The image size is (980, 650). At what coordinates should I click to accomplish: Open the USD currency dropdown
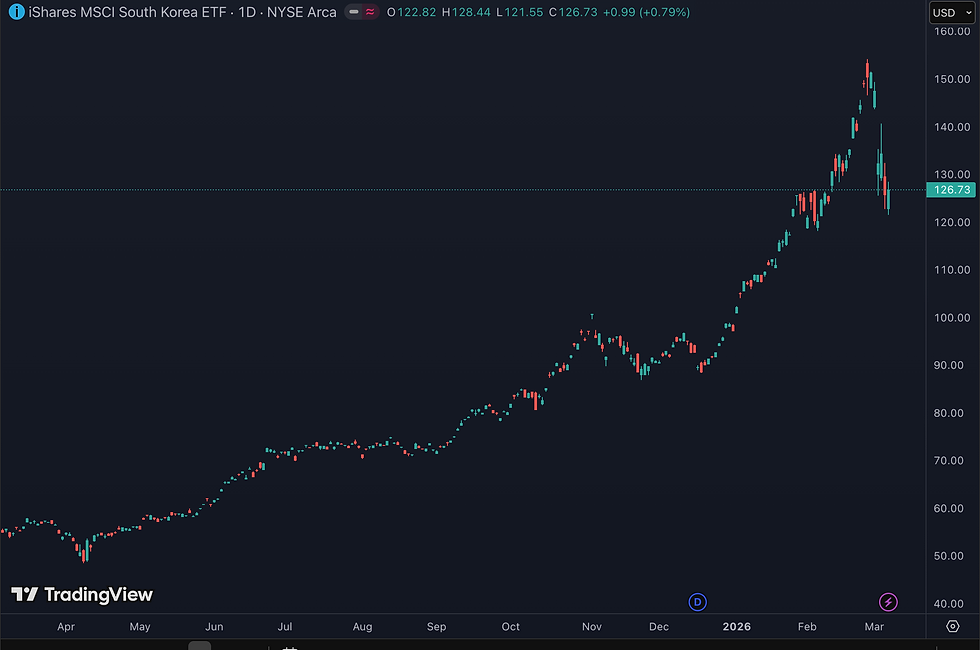952,12
